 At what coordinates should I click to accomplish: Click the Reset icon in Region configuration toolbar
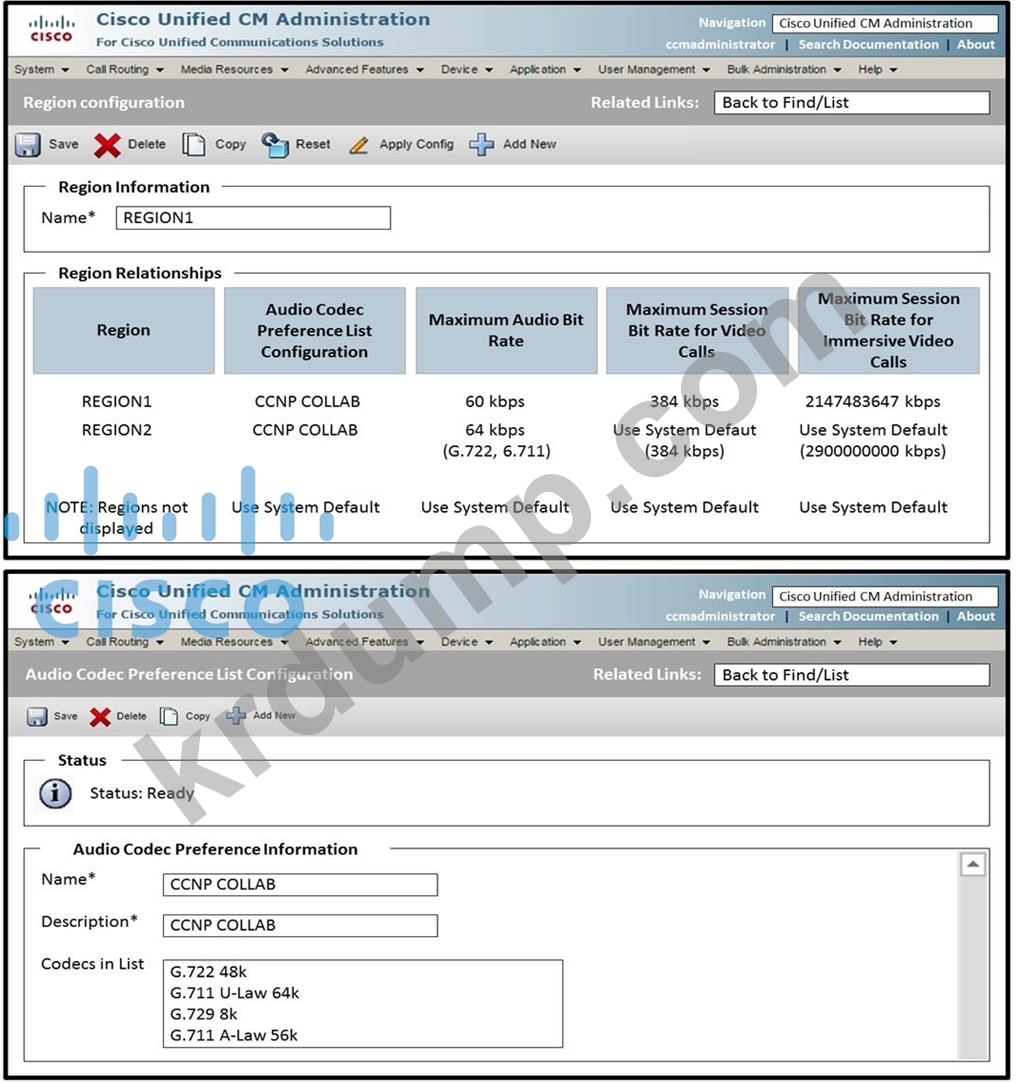point(275,145)
